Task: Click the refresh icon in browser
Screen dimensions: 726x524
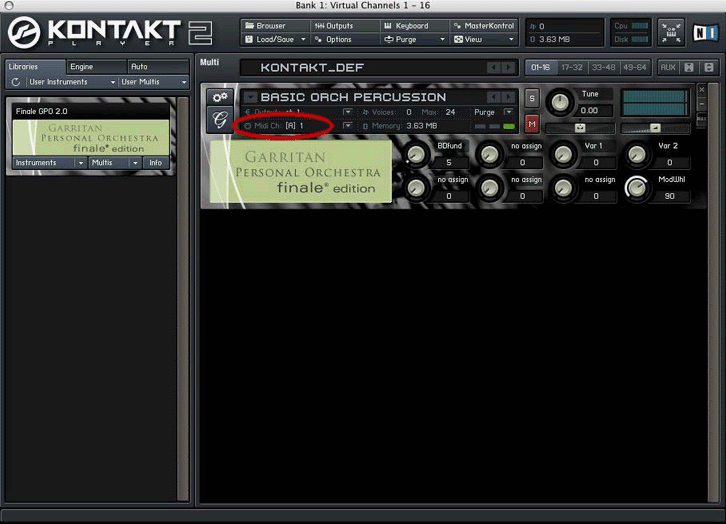Action: pos(16,82)
